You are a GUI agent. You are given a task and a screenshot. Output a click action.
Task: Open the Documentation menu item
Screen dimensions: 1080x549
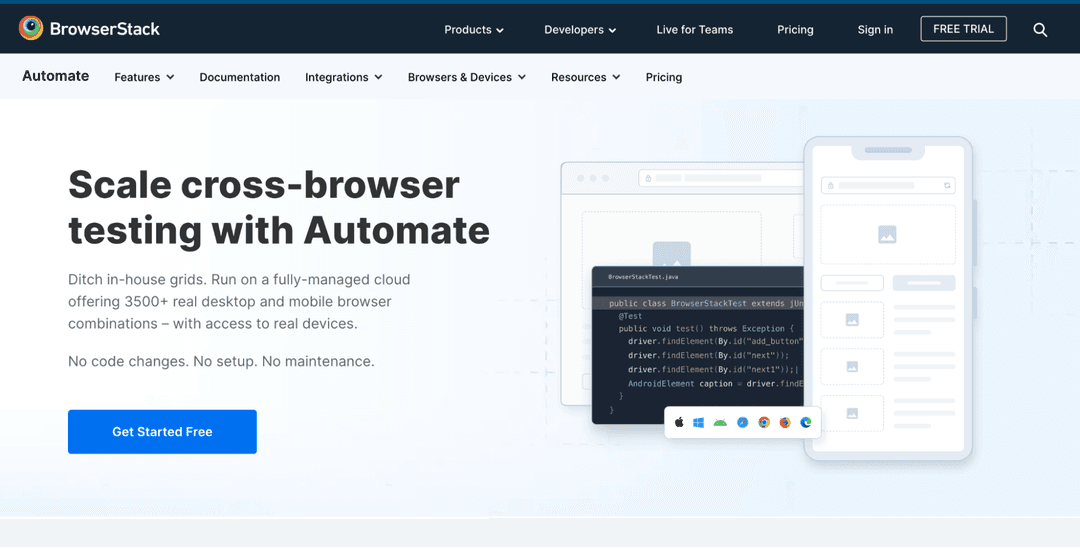click(x=240, y=77)
